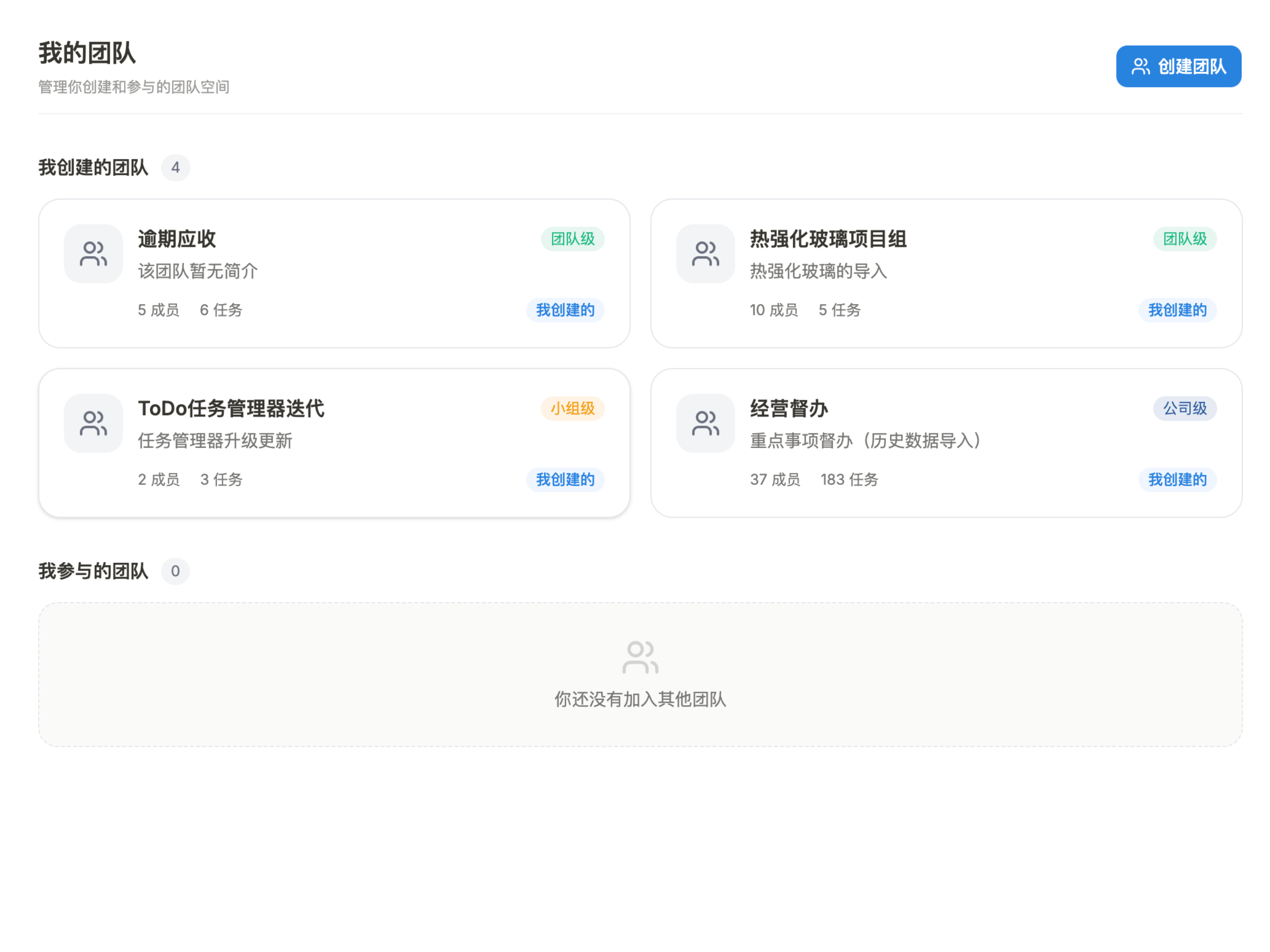Click the text 37 成员
Viewport: 1270px width, 952px height.
[775, 480]
